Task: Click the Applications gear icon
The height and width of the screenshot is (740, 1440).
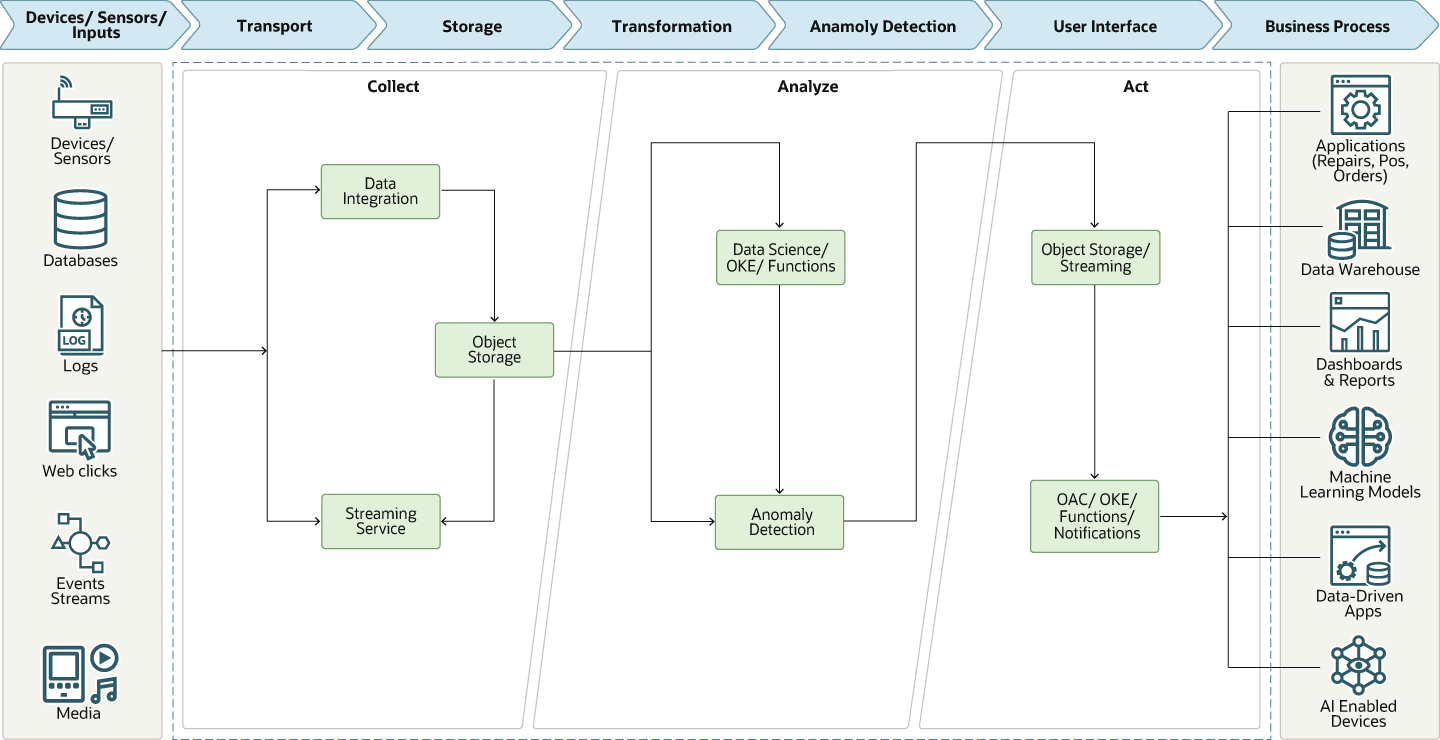Action: pyautogui.click(x=1358, y=103)
